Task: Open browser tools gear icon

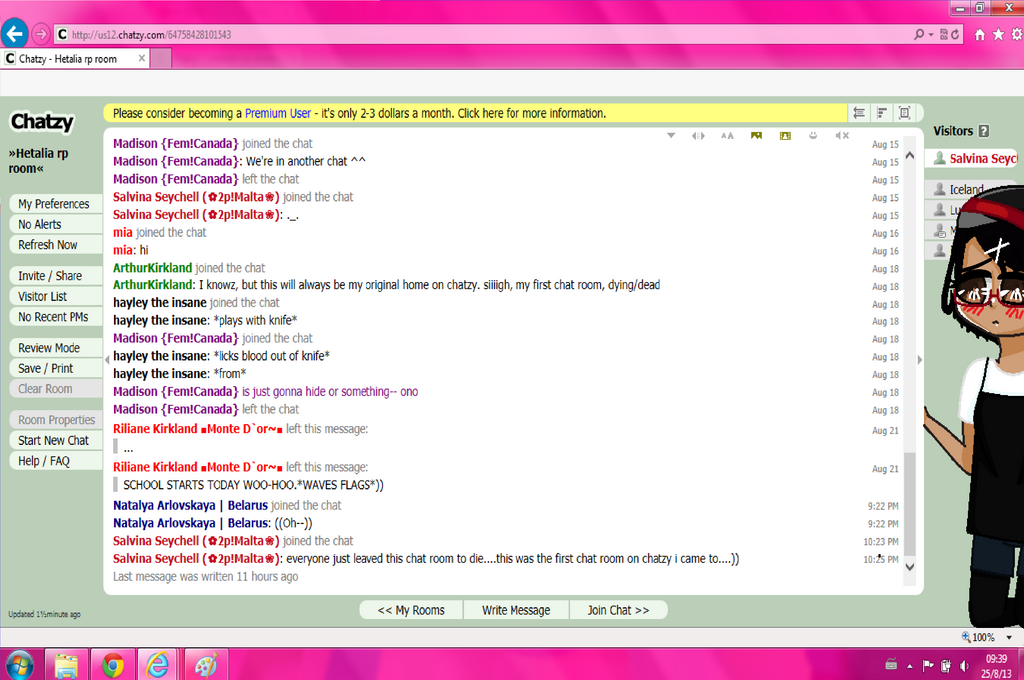Action: tap(1017, 35)
